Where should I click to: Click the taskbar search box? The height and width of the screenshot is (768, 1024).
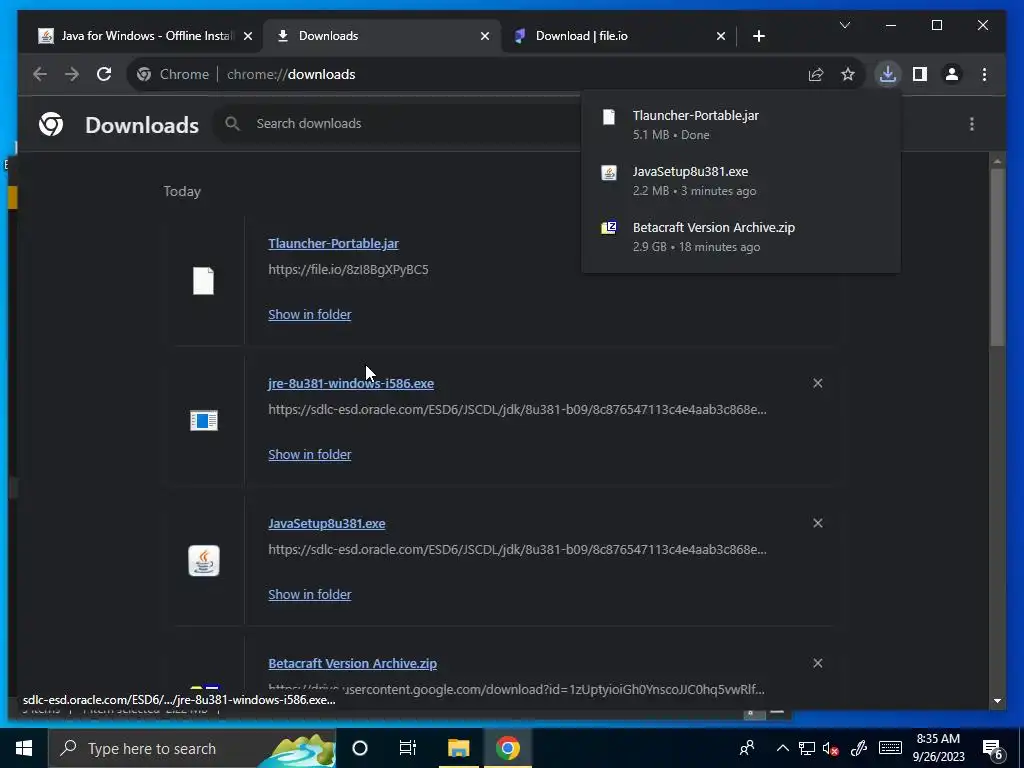coord(192,748)
